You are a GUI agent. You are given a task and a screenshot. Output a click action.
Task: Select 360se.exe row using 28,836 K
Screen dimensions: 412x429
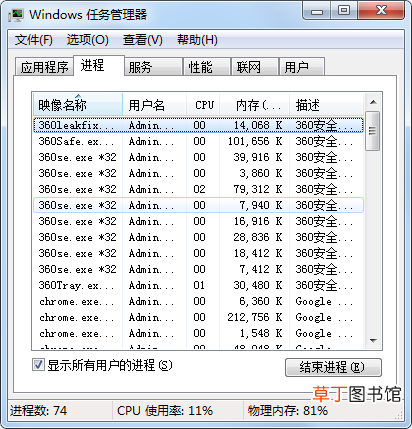(x=198, y=237)
